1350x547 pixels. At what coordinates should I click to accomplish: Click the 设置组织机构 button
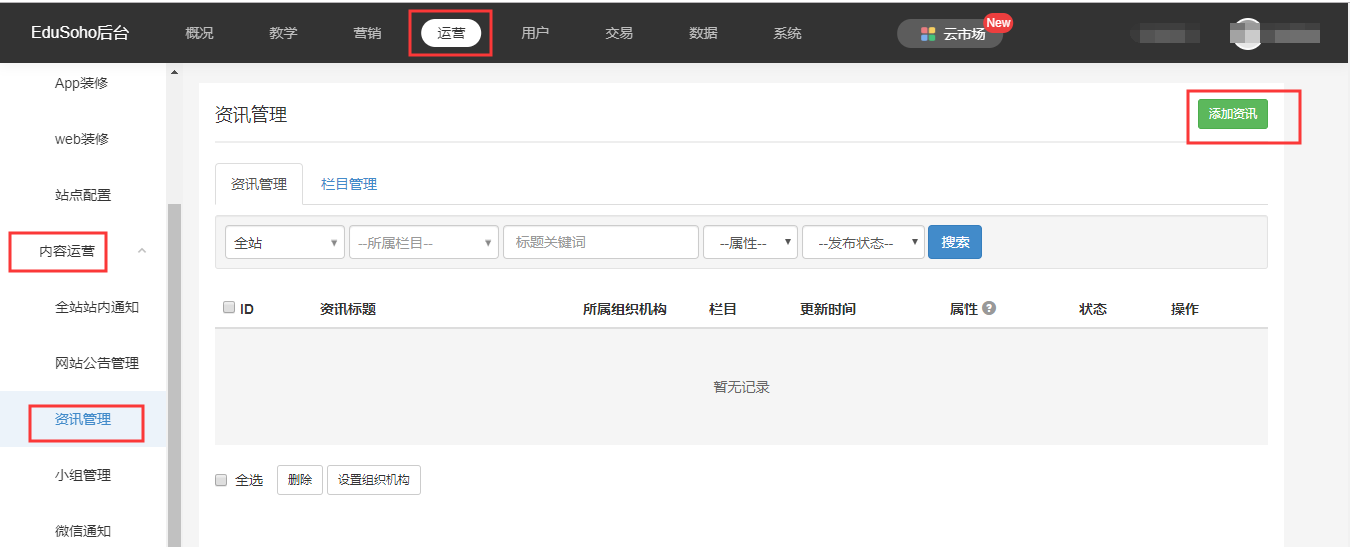click(374, 480)
